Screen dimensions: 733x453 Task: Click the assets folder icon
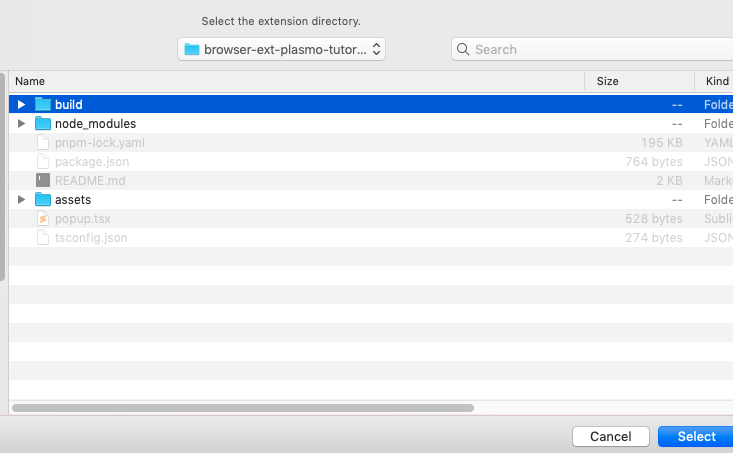click(43, 200)
